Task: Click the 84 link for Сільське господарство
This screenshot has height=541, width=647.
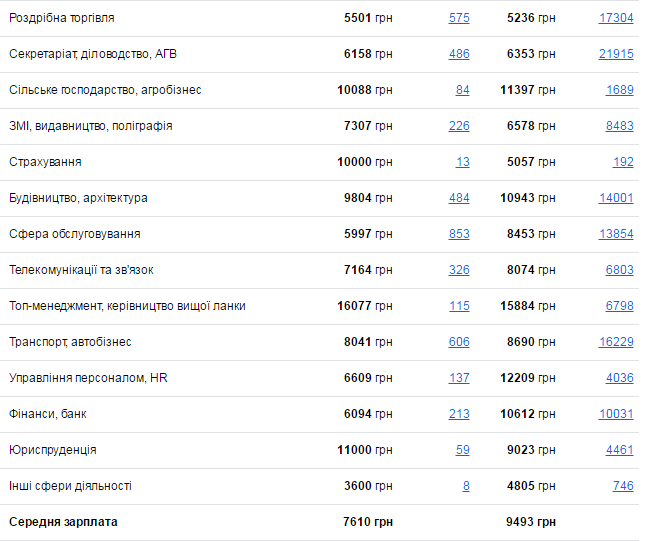Action: pyautogui.click(x=462, y=90)
